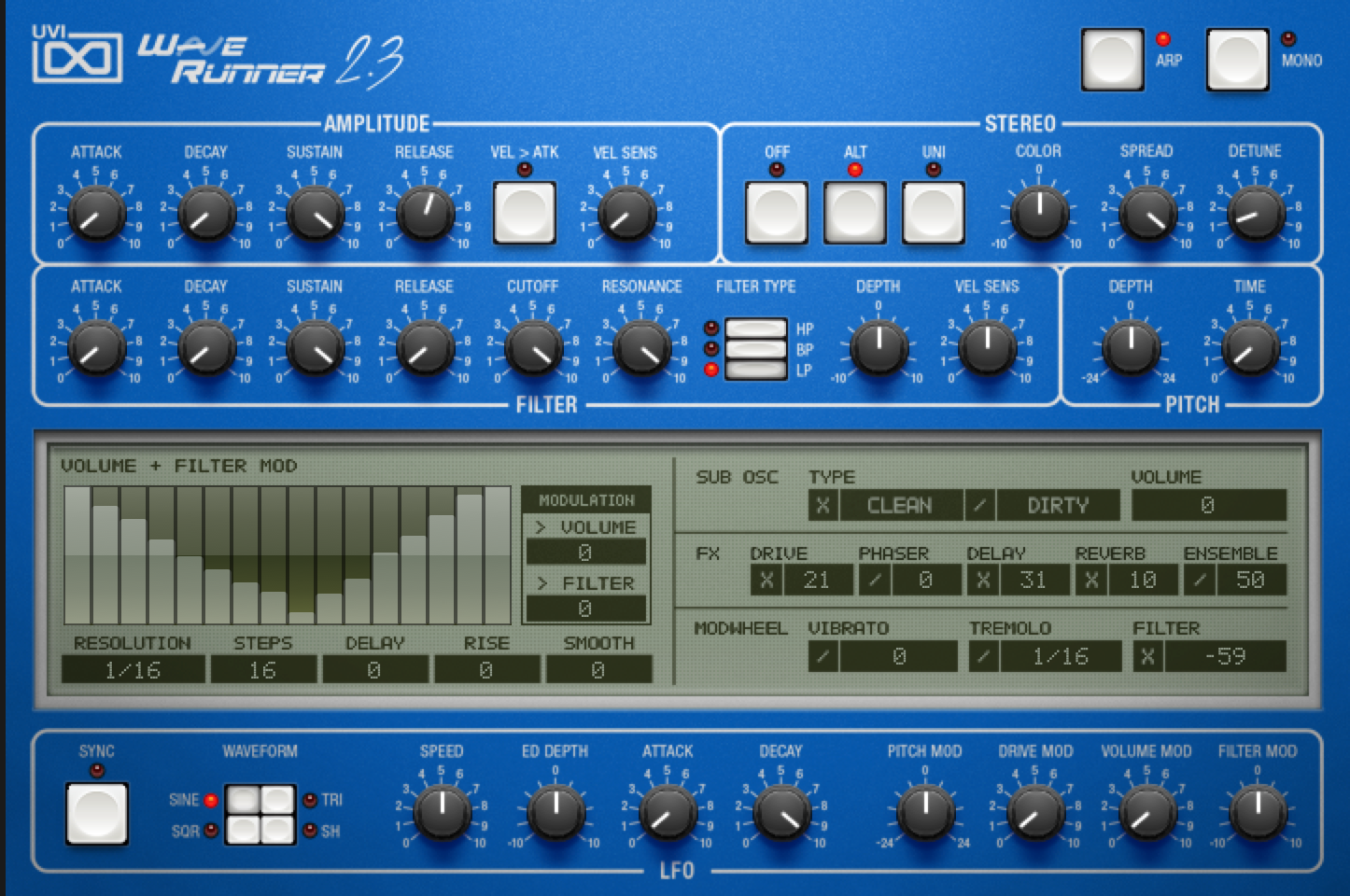Toggle the ARP button
This screenshot has width=1350, height=896.
click(1113, 60)
